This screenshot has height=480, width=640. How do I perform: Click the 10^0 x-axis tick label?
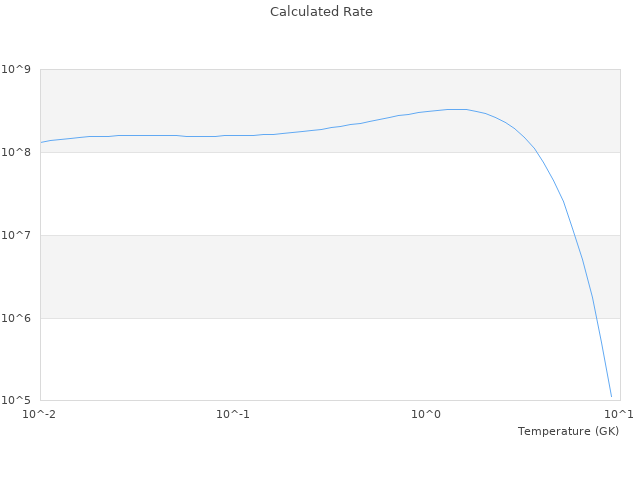(x=426, y=414)
